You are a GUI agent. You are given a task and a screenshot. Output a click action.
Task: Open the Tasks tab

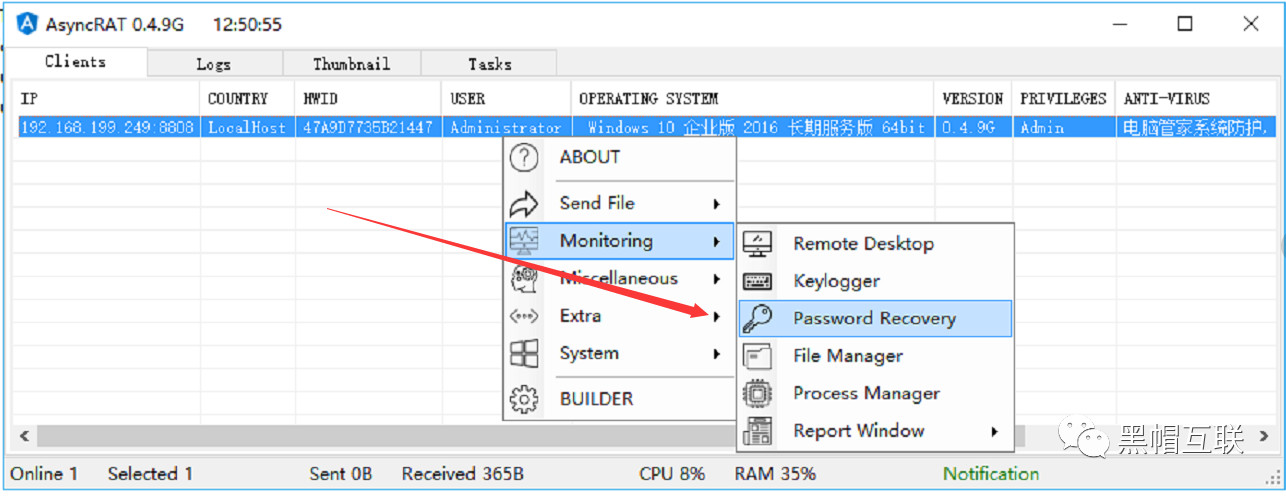tap(489, 64)
